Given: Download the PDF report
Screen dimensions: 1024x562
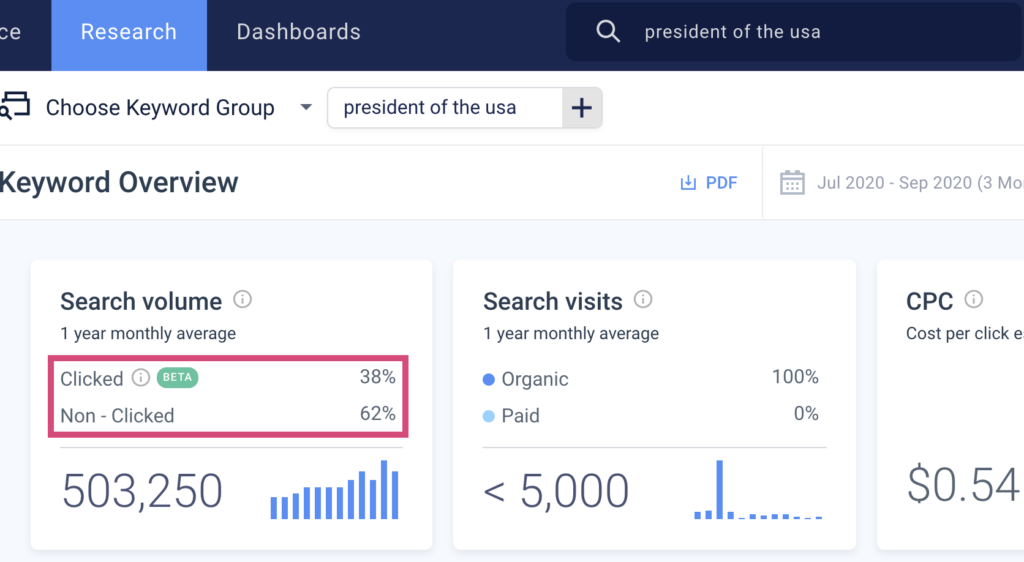Looking at the screenshot, I should pyautogui.click(x=709, y=183).
